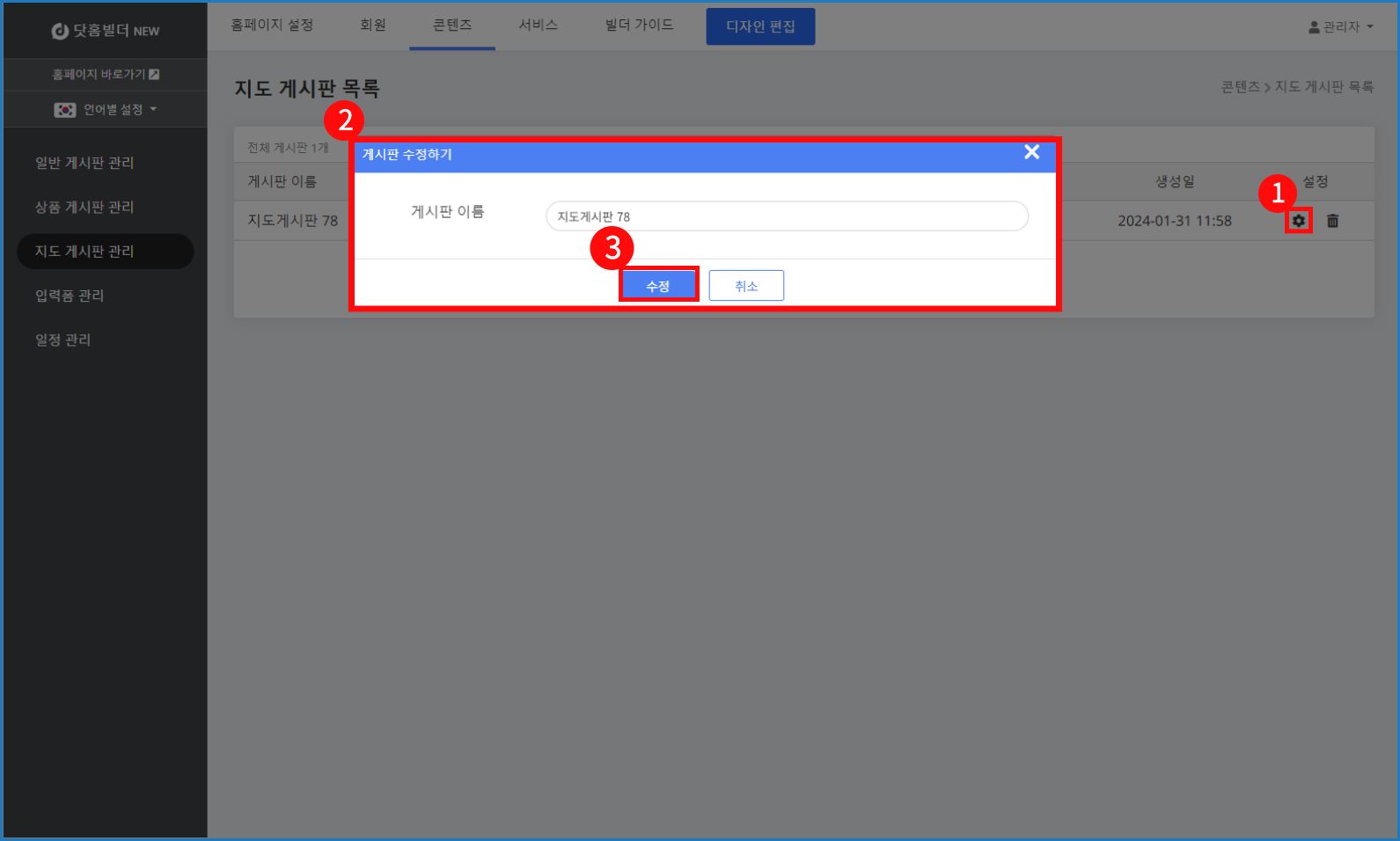This screenshot has height=841, width=1400.
Task: Open 홈페이지 바로가기 external link
Action: coord(106,75)
